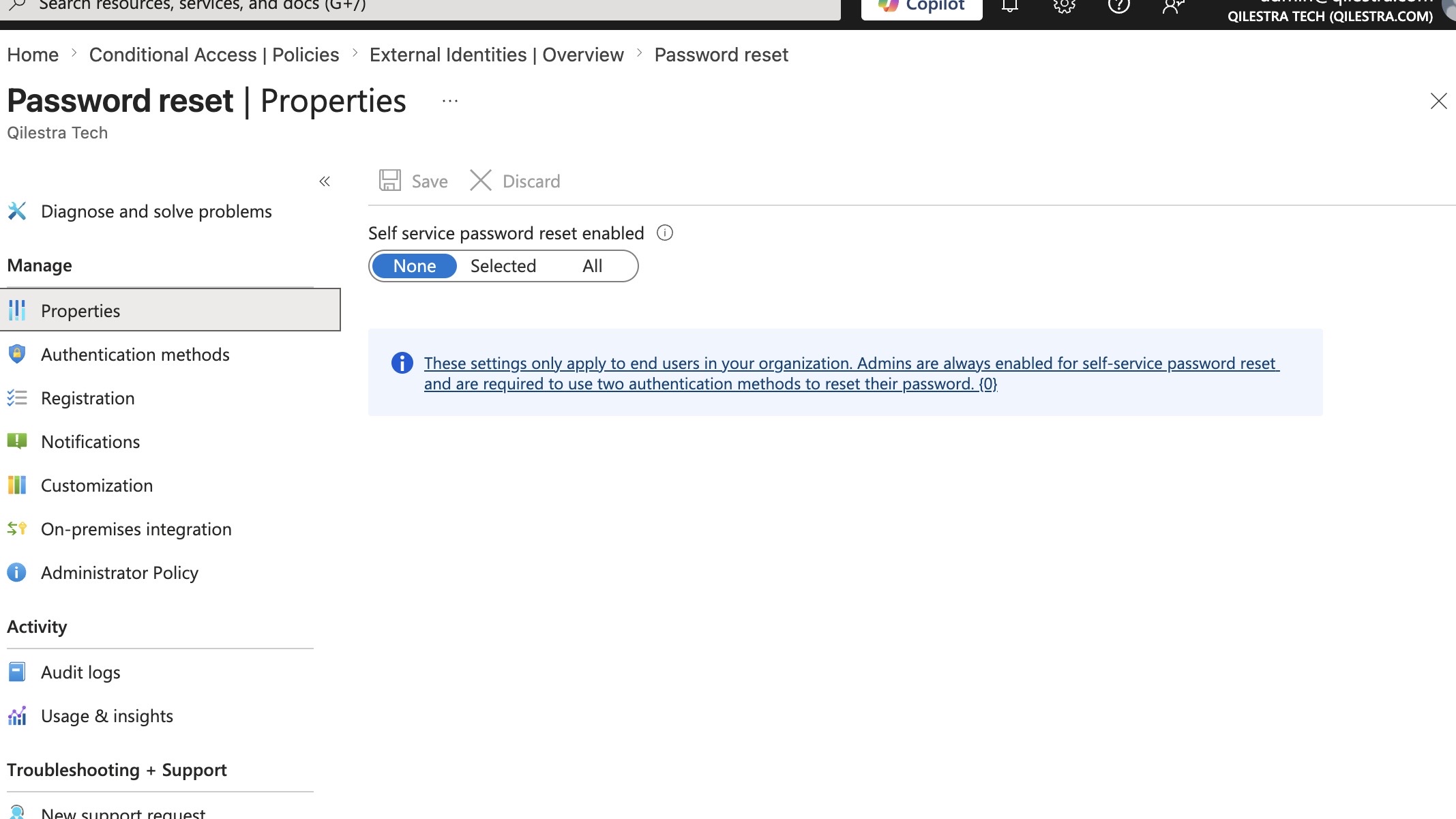Open portal settings gear icon

click(x=1065, y=6)
